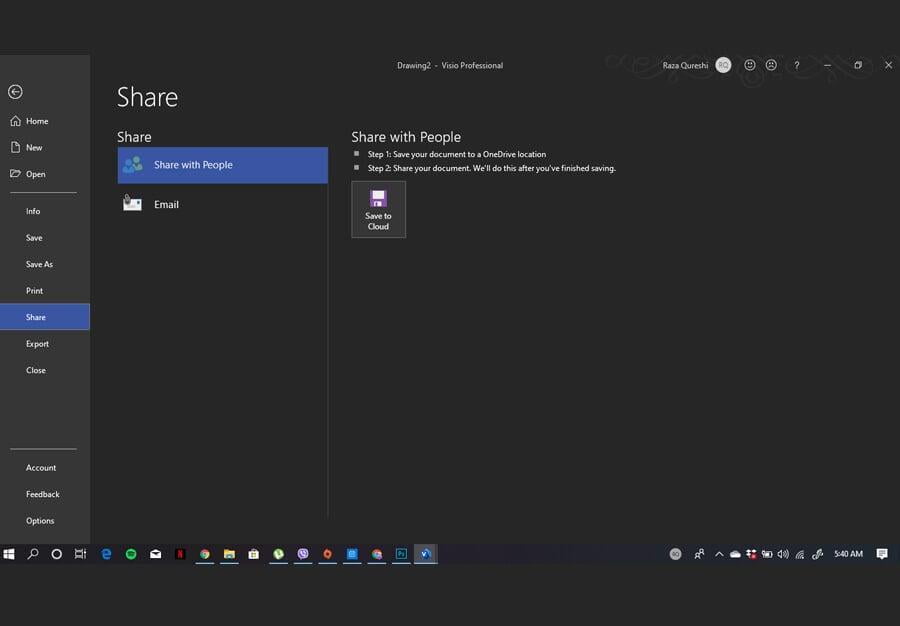The image size is (900, 626).
Task: Open Visio Options
Action: click(x=45, y=520)
